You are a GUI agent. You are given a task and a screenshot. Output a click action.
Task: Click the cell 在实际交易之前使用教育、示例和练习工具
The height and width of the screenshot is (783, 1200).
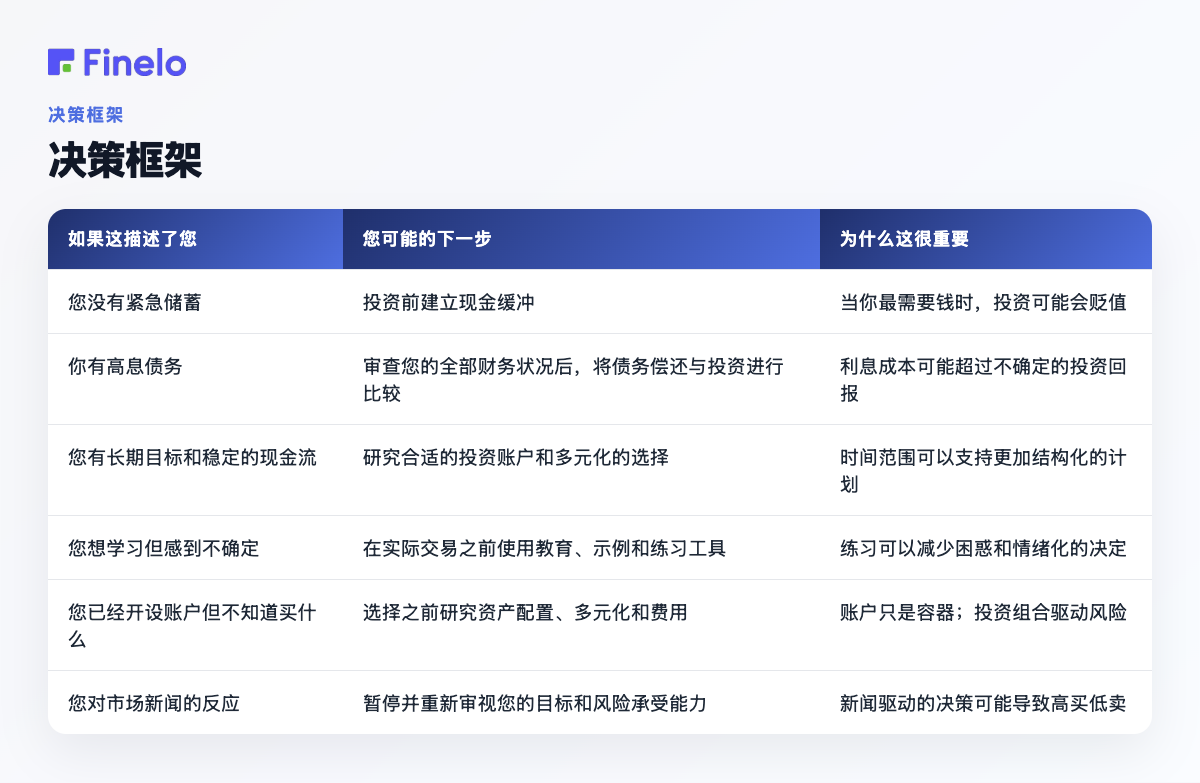(x=582, y=548)
